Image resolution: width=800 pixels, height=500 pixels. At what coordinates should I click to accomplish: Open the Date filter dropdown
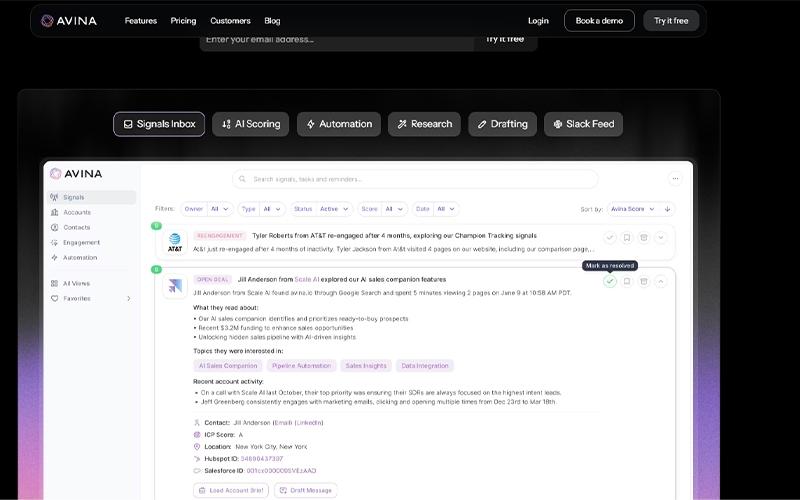[435, 209]
